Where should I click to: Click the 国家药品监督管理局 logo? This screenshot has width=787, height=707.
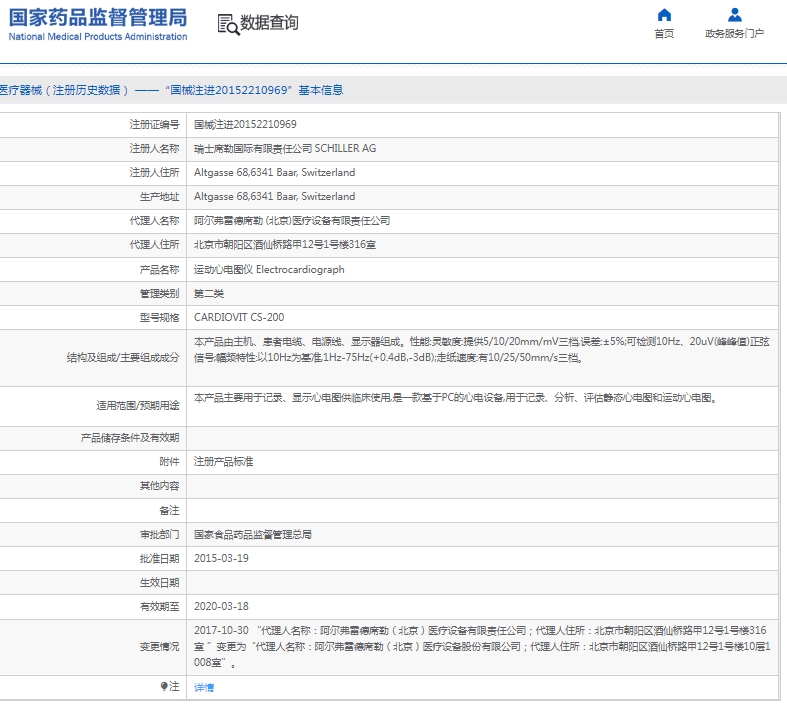pos(98,18)
